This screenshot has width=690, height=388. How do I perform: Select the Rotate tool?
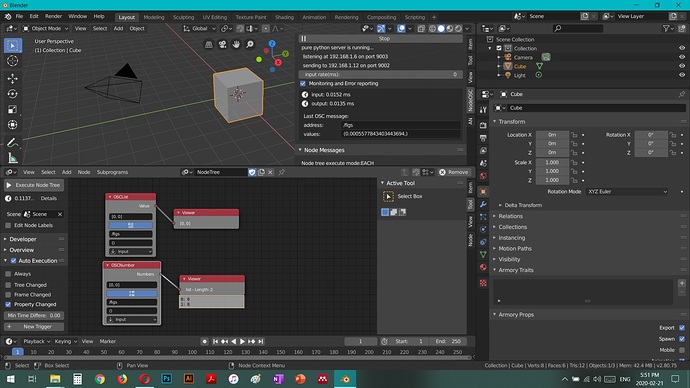tap(12, 94)
